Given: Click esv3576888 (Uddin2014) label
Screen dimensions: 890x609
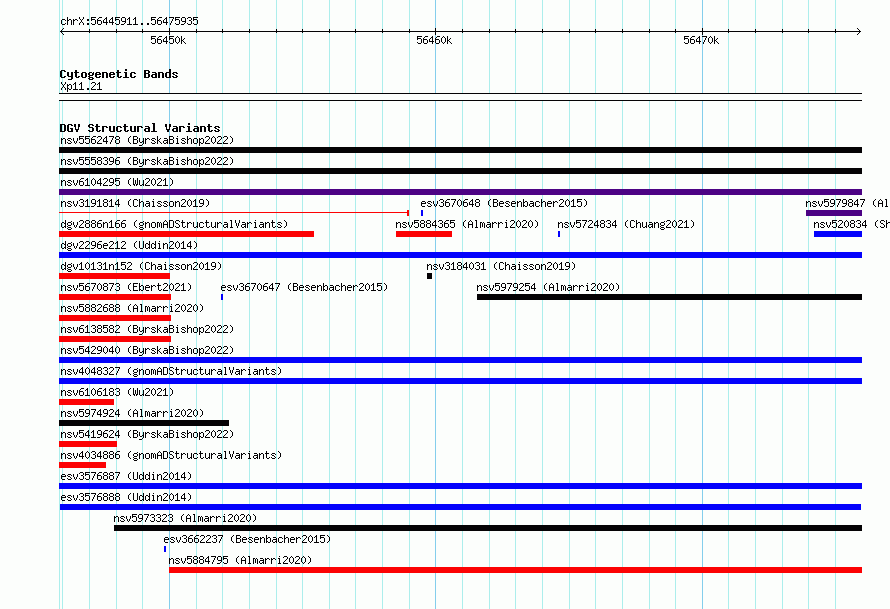Looking at the screenshot, I should pyautogui.click(x=126, y=497).
